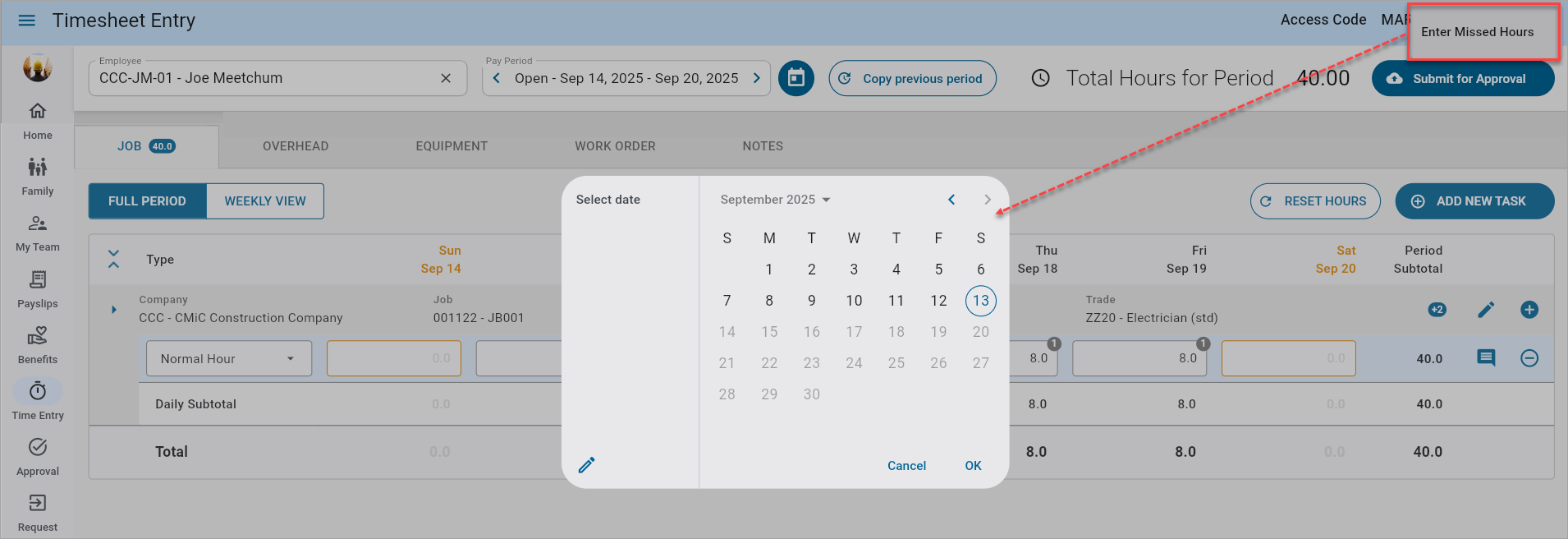1568x539 pixels.
Task: Click Submit for Approval button
Action: (1463, 78)
